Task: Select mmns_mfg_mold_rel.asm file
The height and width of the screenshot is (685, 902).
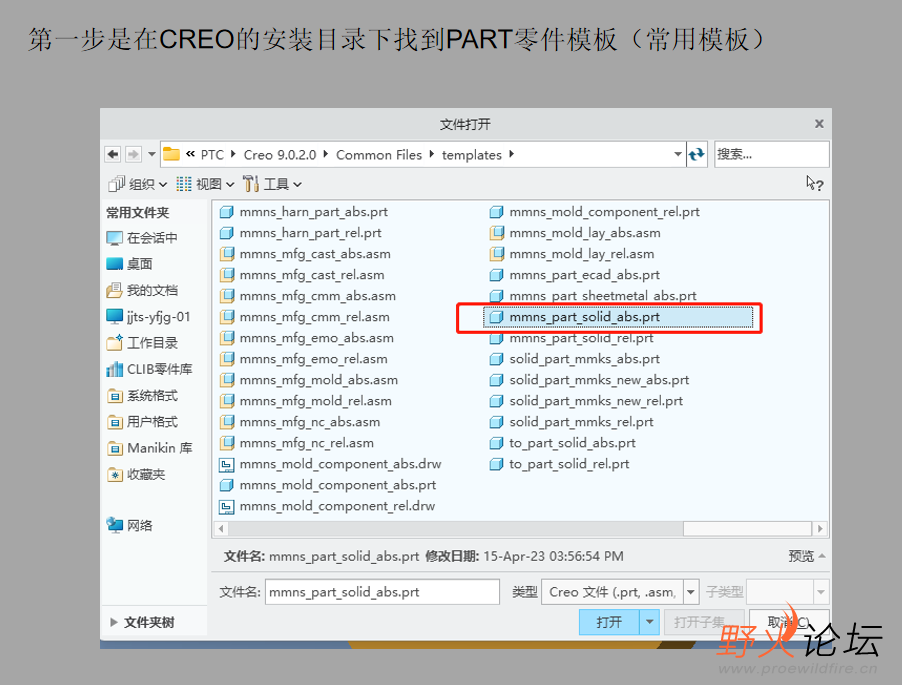Action: click(x=306, y=401)
